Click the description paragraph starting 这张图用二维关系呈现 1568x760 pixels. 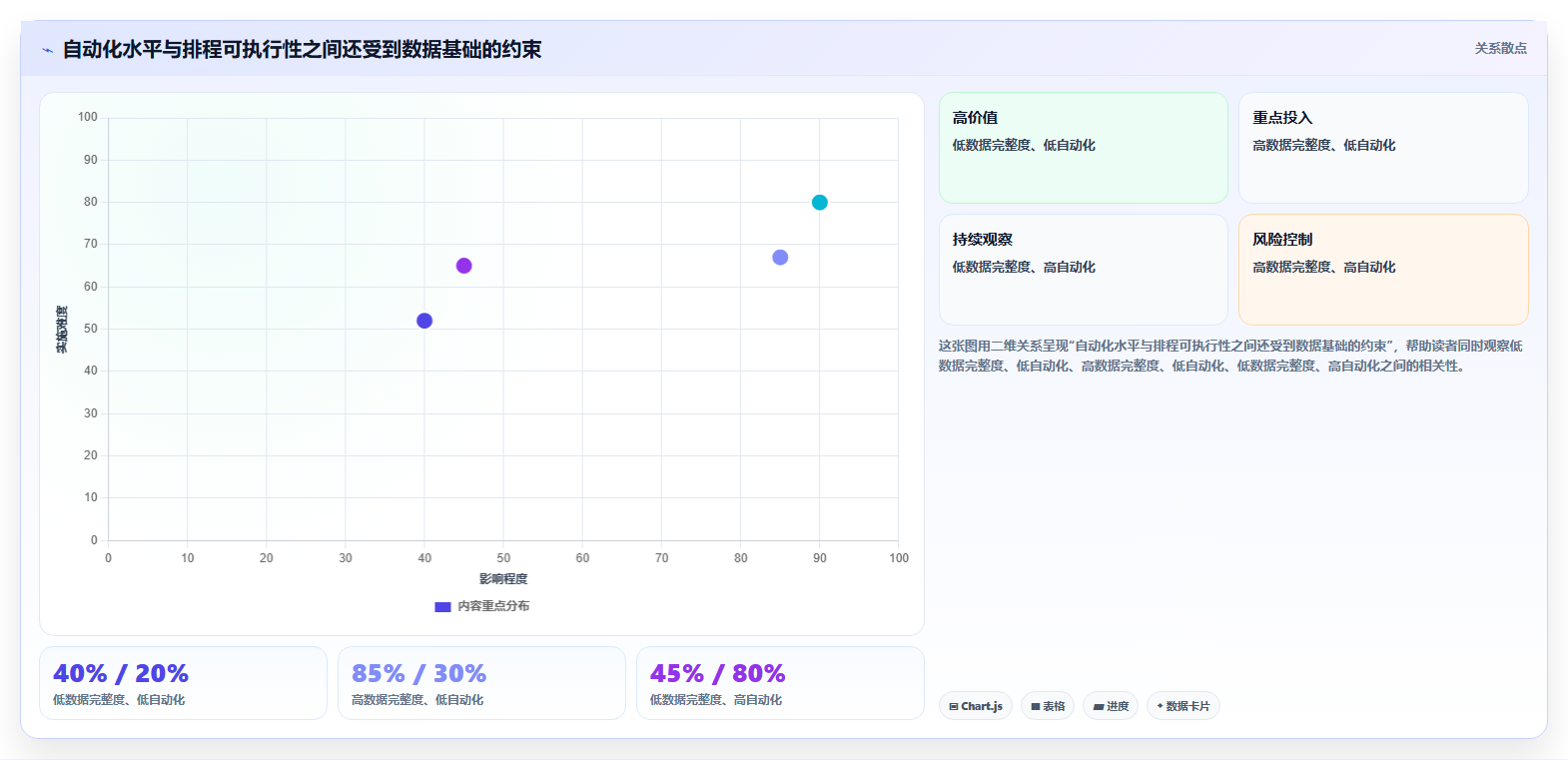pyautogui.click(x=1232, y=356)
